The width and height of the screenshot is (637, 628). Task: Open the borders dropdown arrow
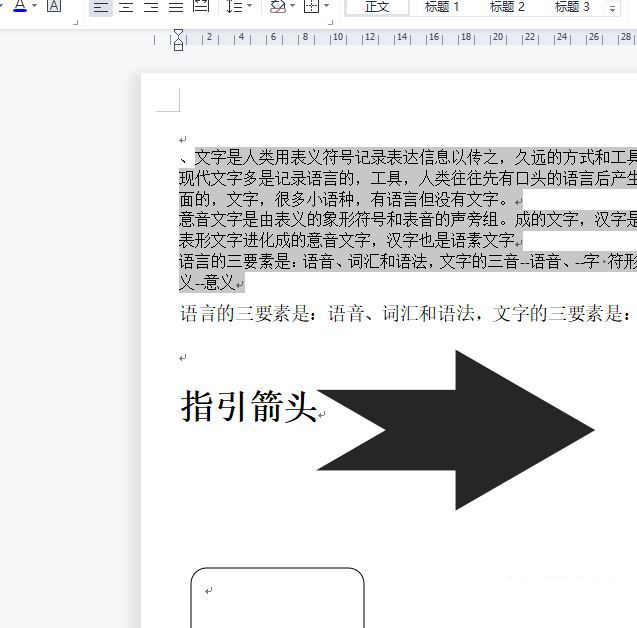326,6
